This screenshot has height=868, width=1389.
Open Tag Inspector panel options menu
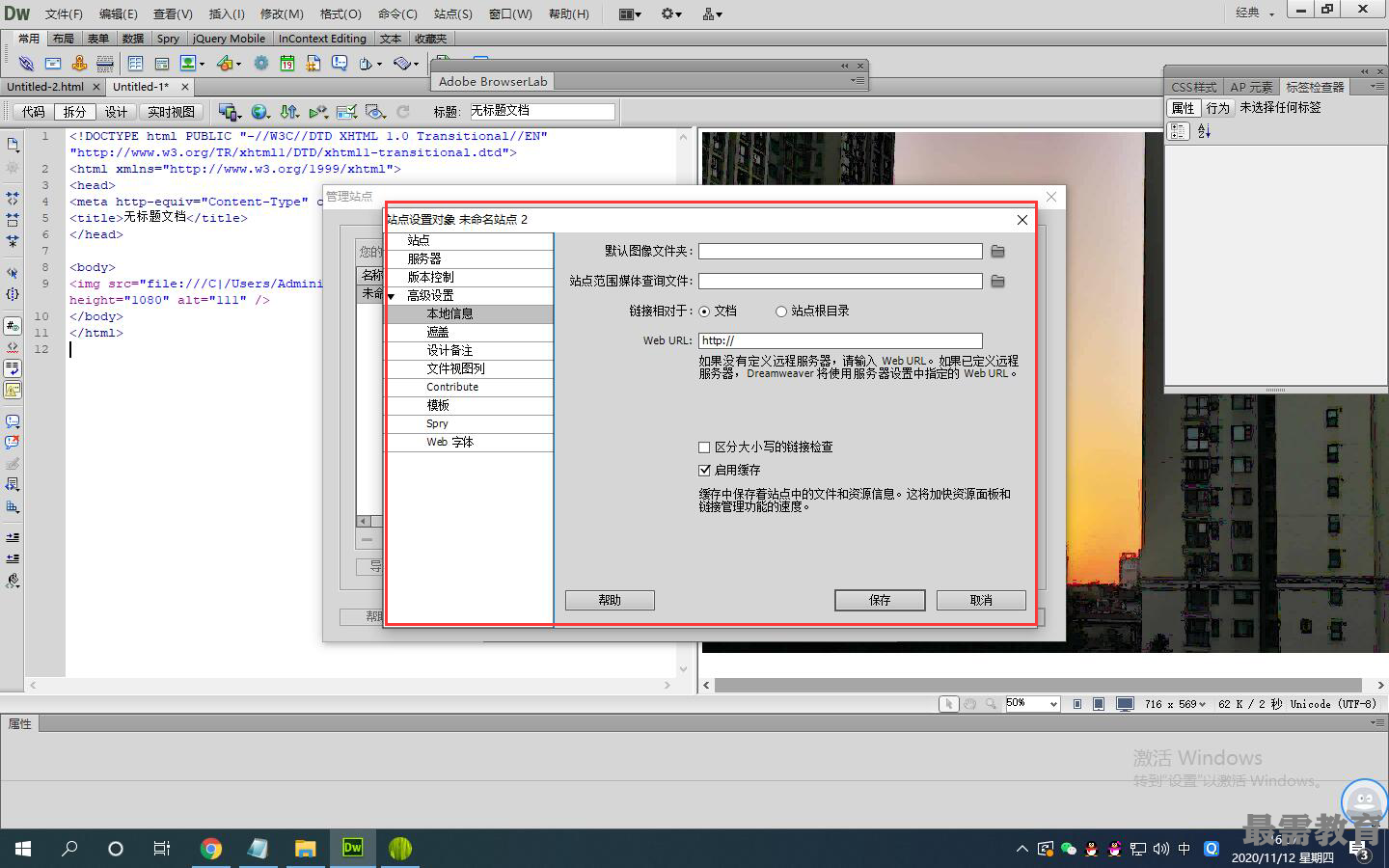click(1375, 86)
